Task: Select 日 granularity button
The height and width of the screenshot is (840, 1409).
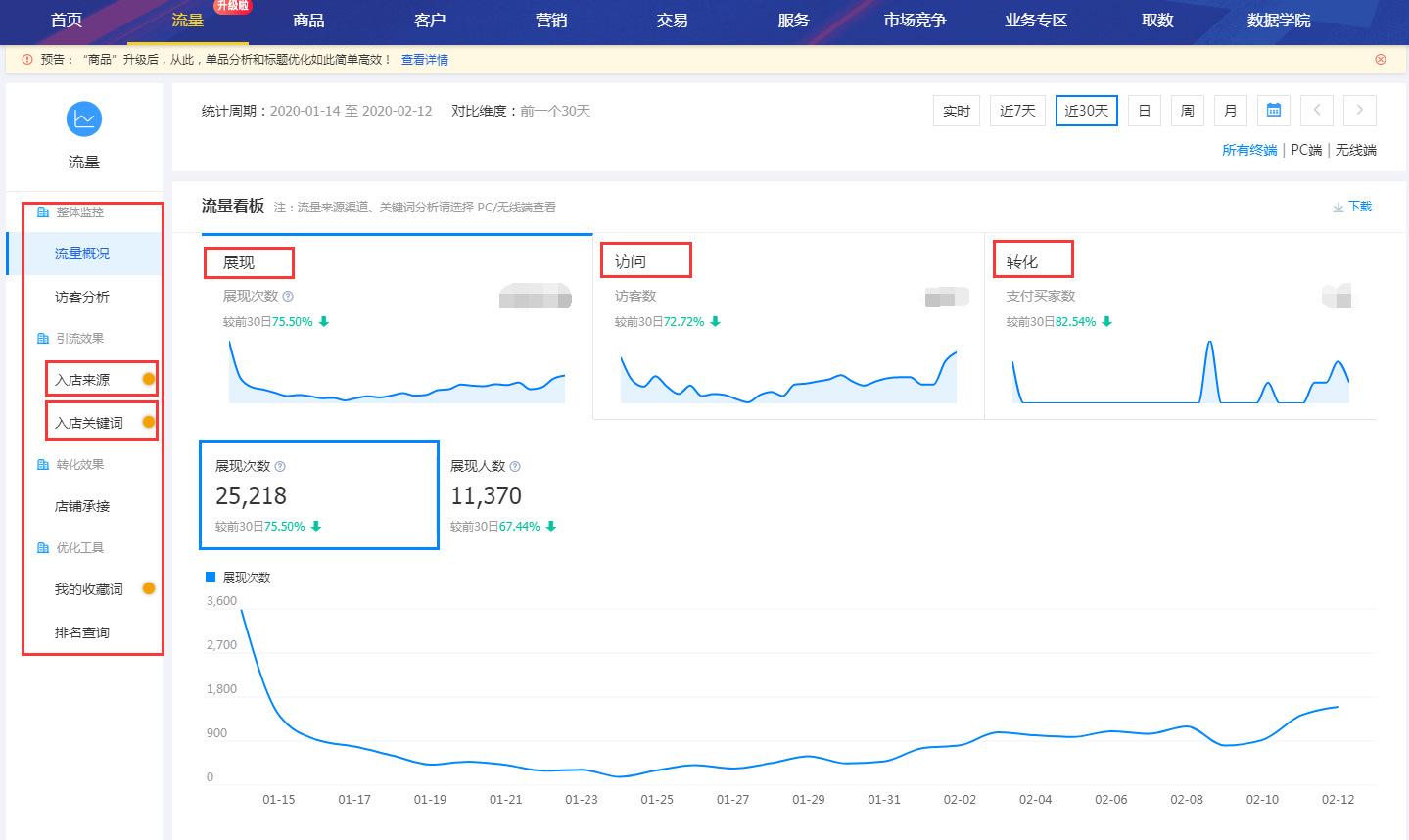Action: coord(1145,111)
